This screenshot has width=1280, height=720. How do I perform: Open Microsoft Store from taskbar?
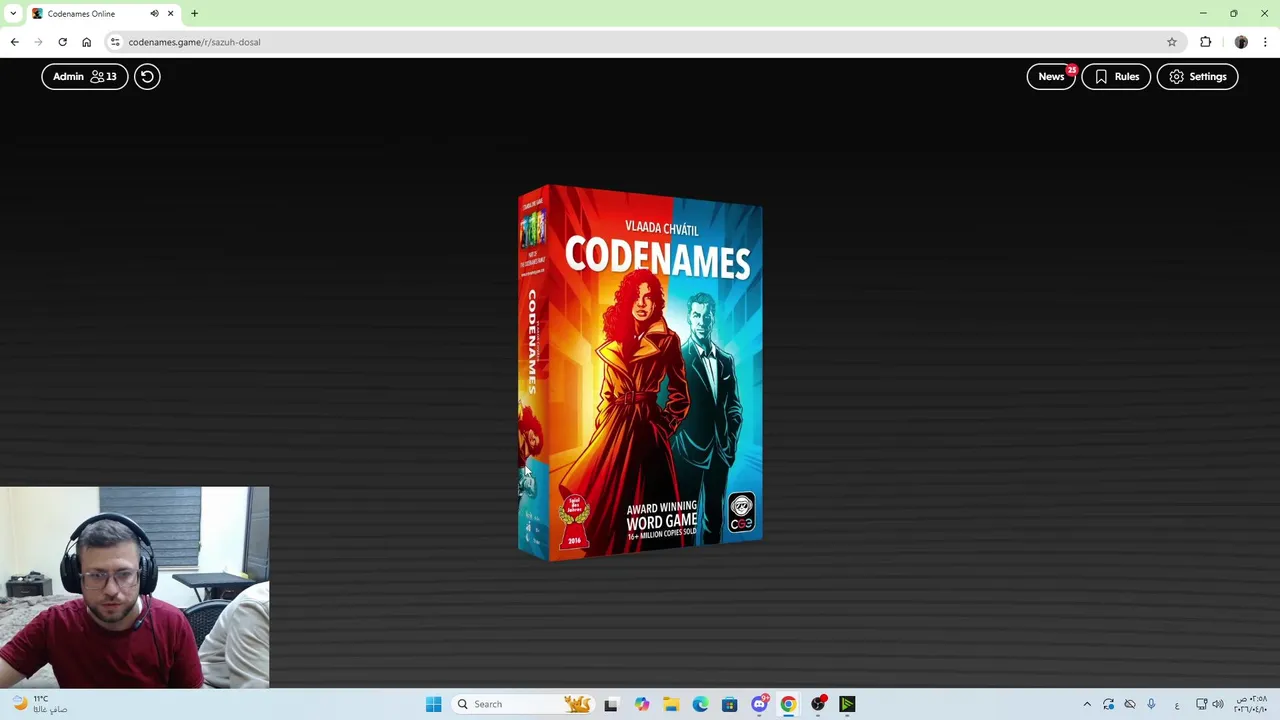[x=729, y=704]
